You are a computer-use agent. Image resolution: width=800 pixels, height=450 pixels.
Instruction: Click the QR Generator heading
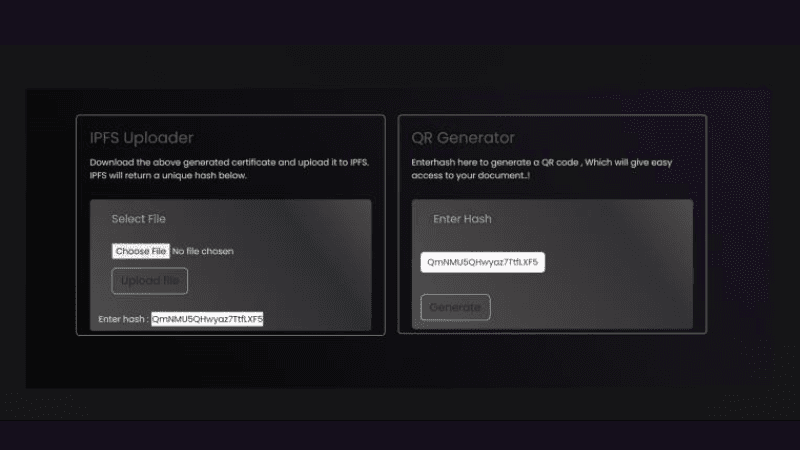463,138
